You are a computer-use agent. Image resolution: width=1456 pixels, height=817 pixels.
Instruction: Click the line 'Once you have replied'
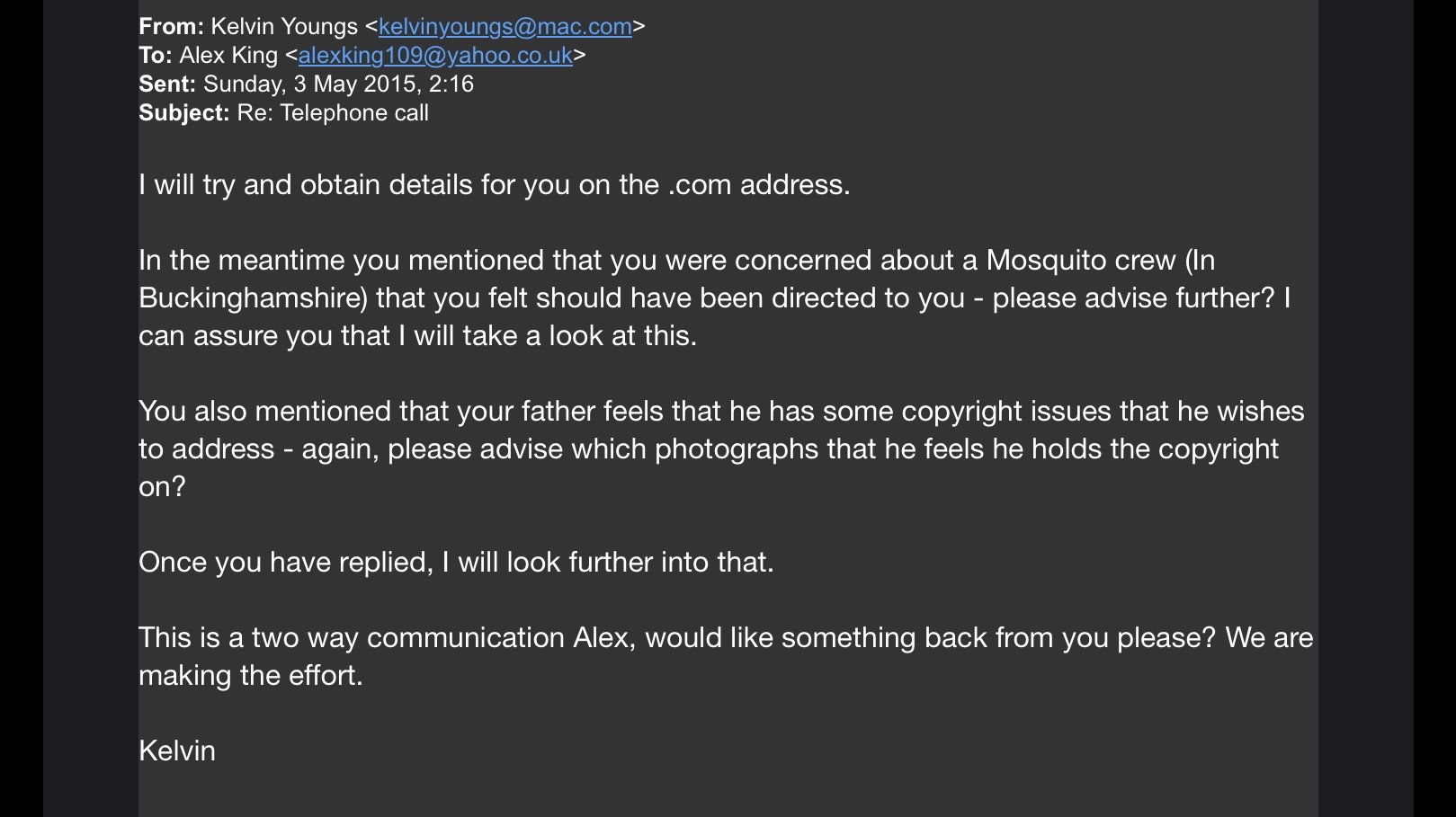[x=456, y=563]
